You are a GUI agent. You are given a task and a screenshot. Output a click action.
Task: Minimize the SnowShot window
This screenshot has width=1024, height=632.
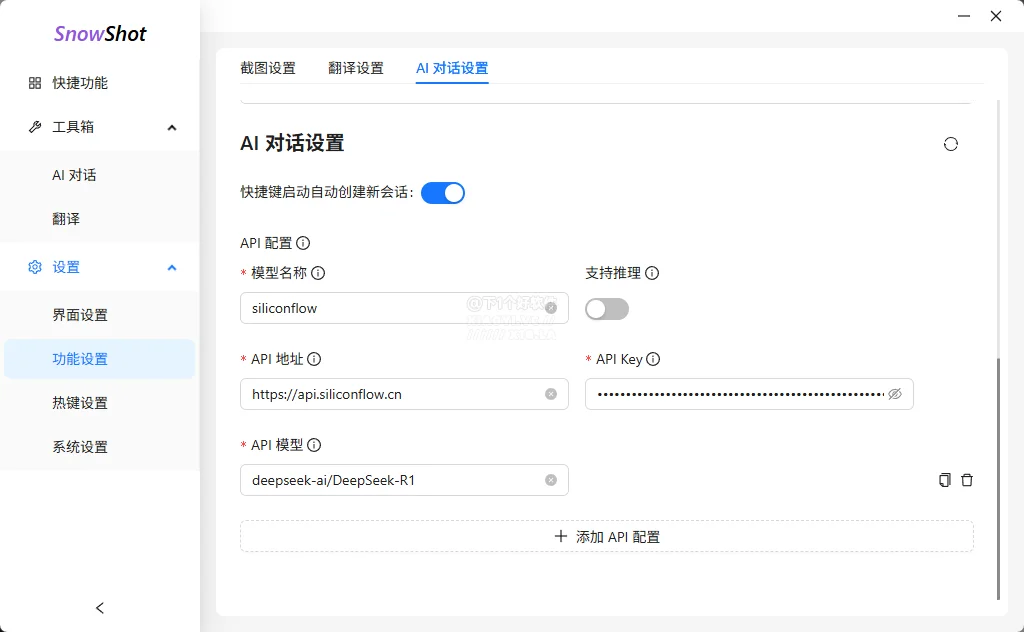(x=964, y=16)
